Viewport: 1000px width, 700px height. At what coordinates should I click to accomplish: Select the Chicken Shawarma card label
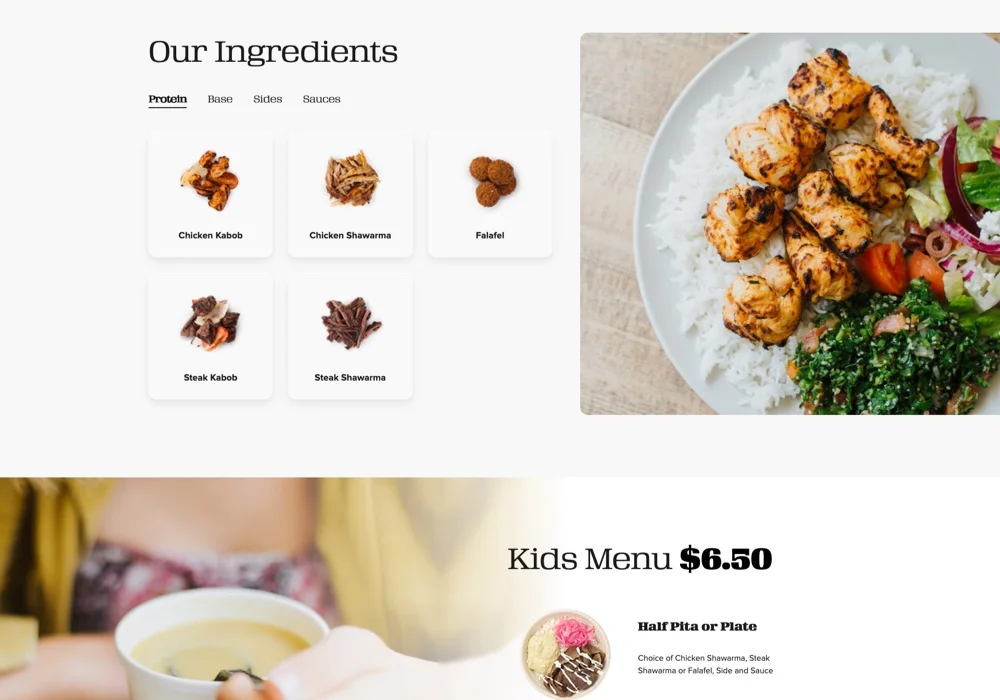tap(350, 235)
